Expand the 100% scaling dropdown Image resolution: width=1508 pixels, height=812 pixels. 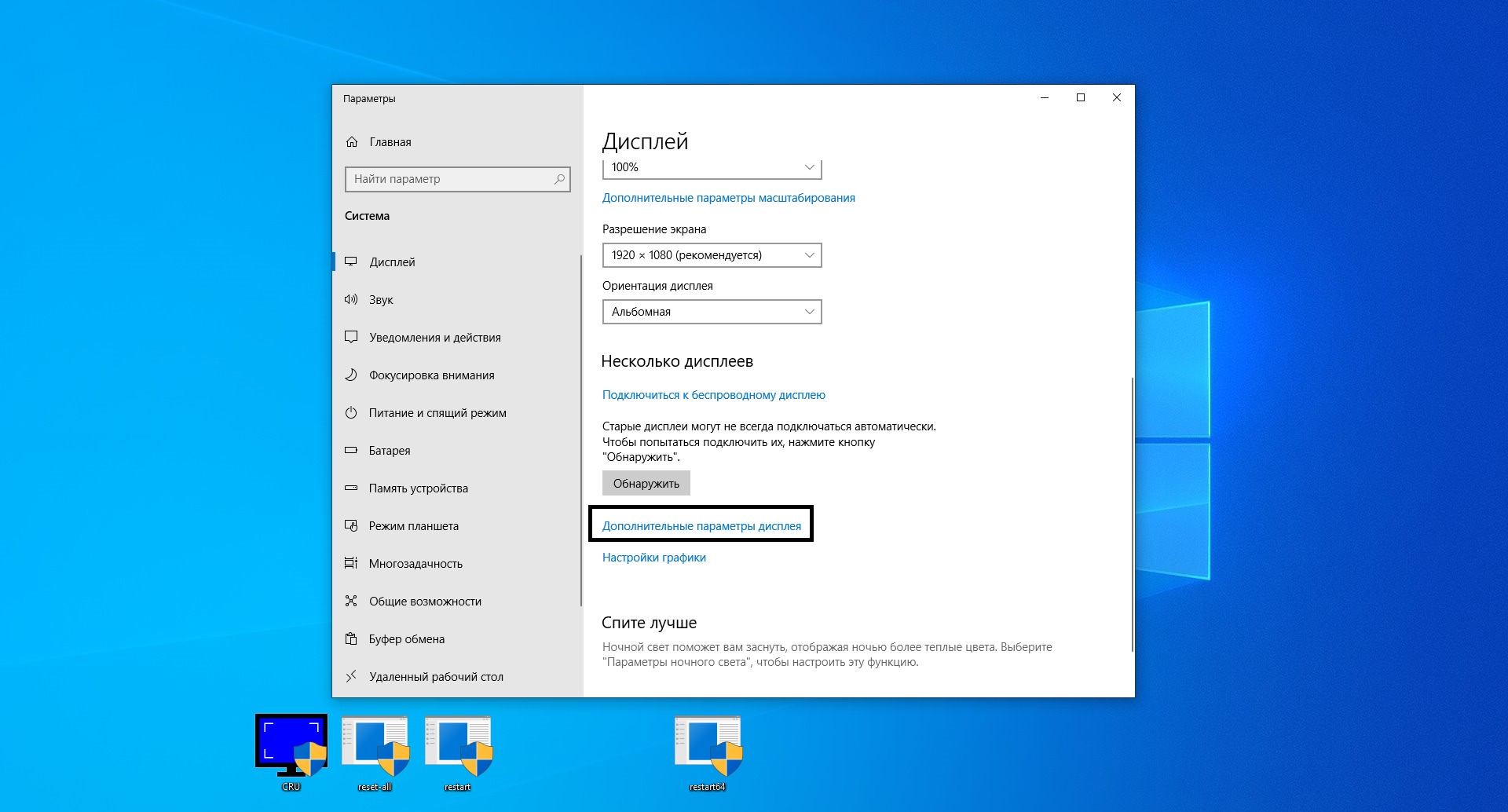(x=712, y=168)
